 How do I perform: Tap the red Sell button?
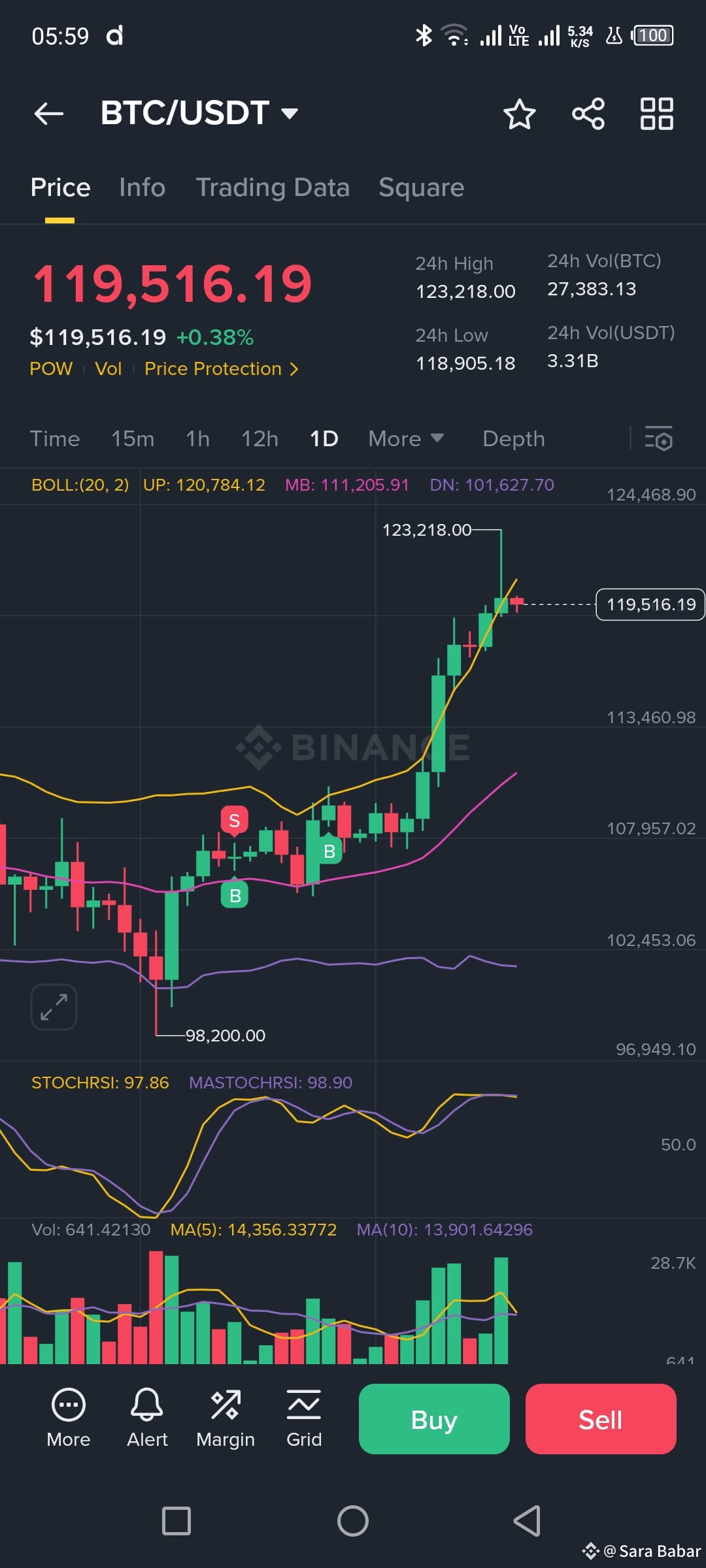click(x=601, y=1419)
